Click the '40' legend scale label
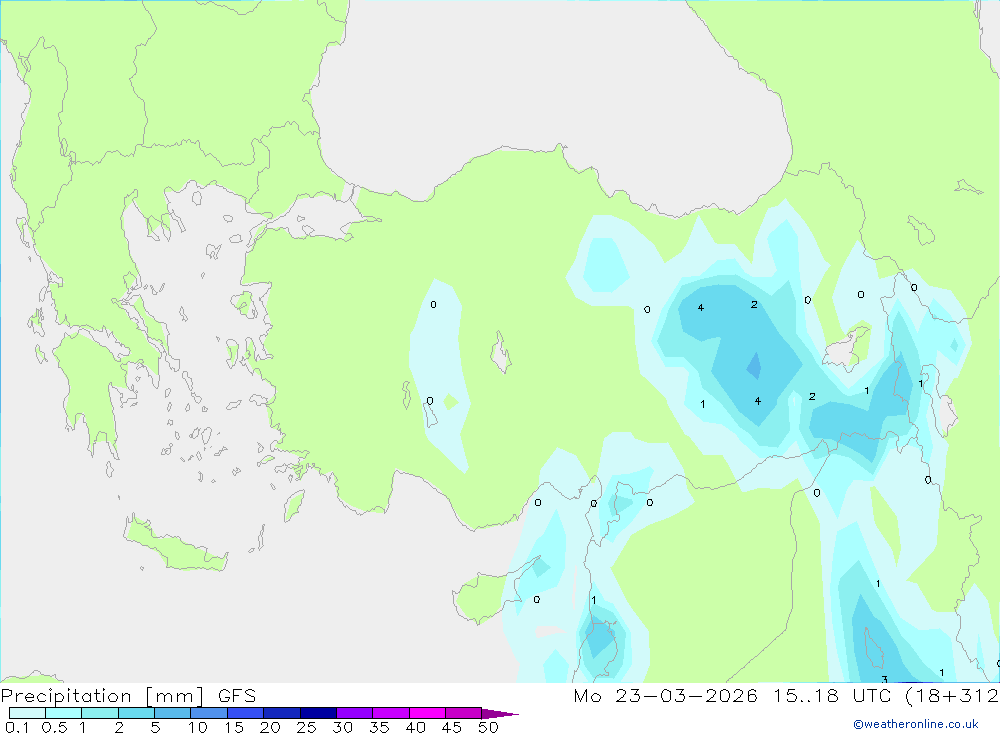The image size is (1000, 733). 415,727
